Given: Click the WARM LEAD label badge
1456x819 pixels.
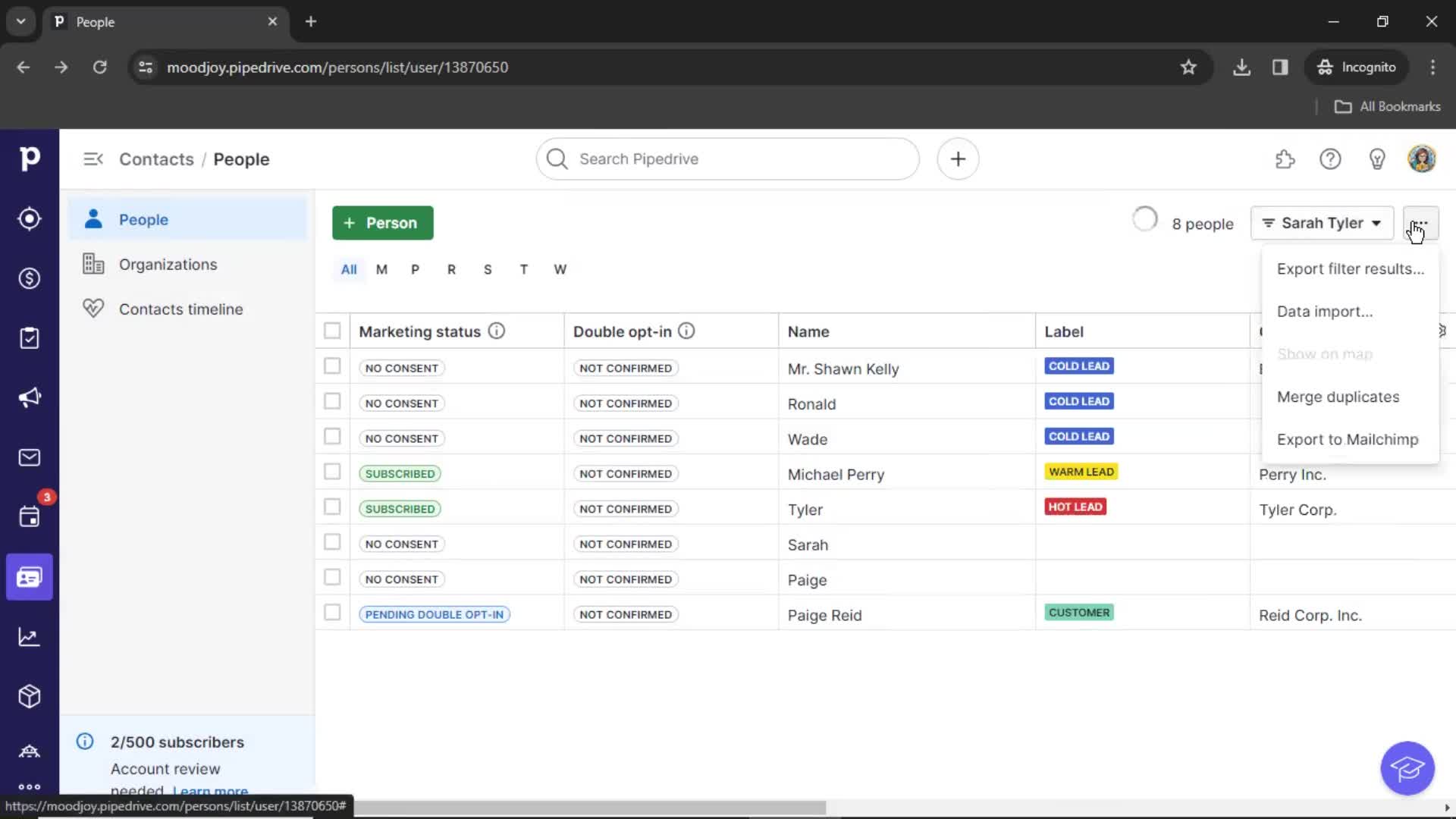Looking at the screenshot, I should [1081, 472].
